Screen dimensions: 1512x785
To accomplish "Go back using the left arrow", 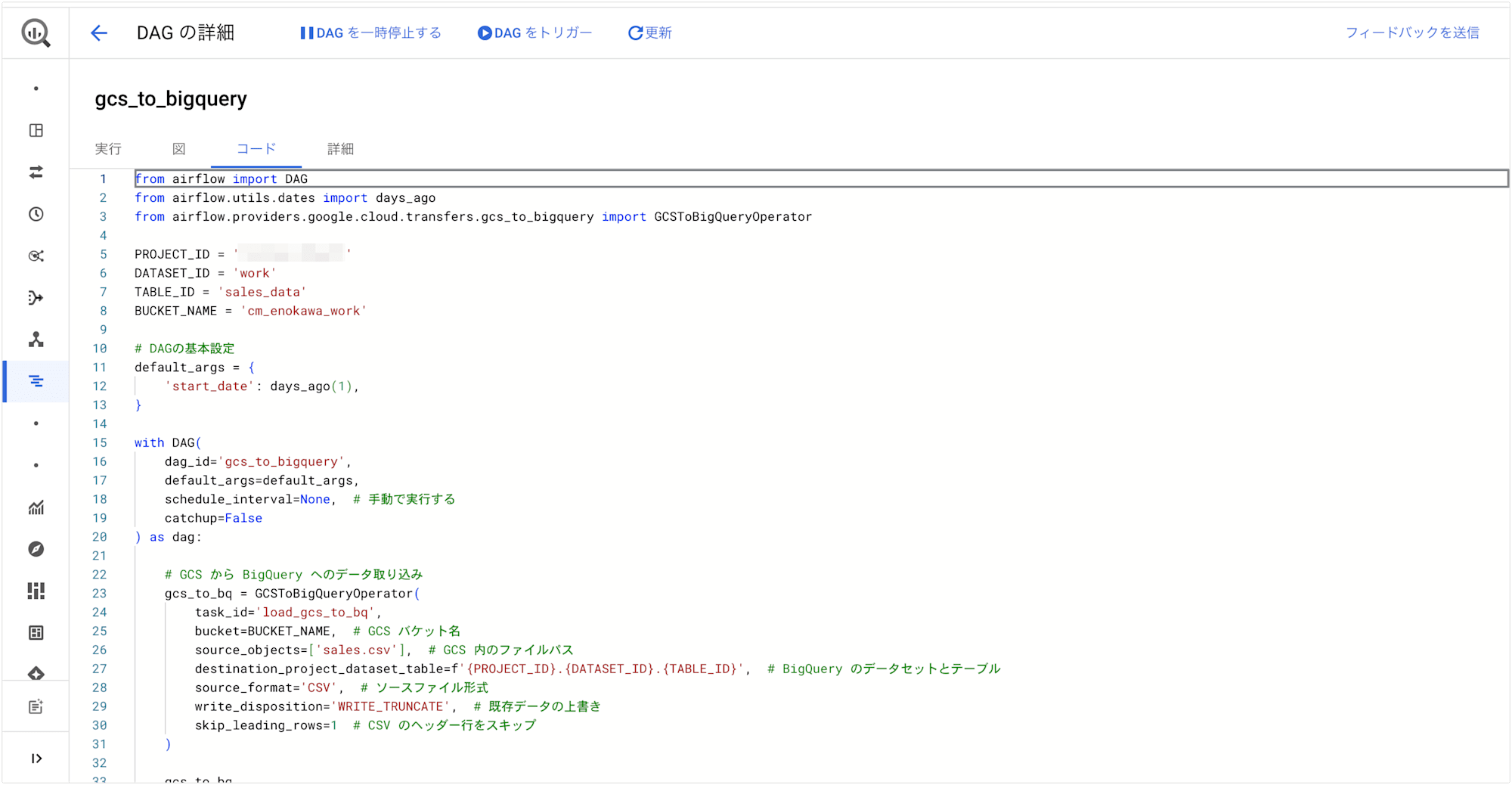I will click(99, 33).
